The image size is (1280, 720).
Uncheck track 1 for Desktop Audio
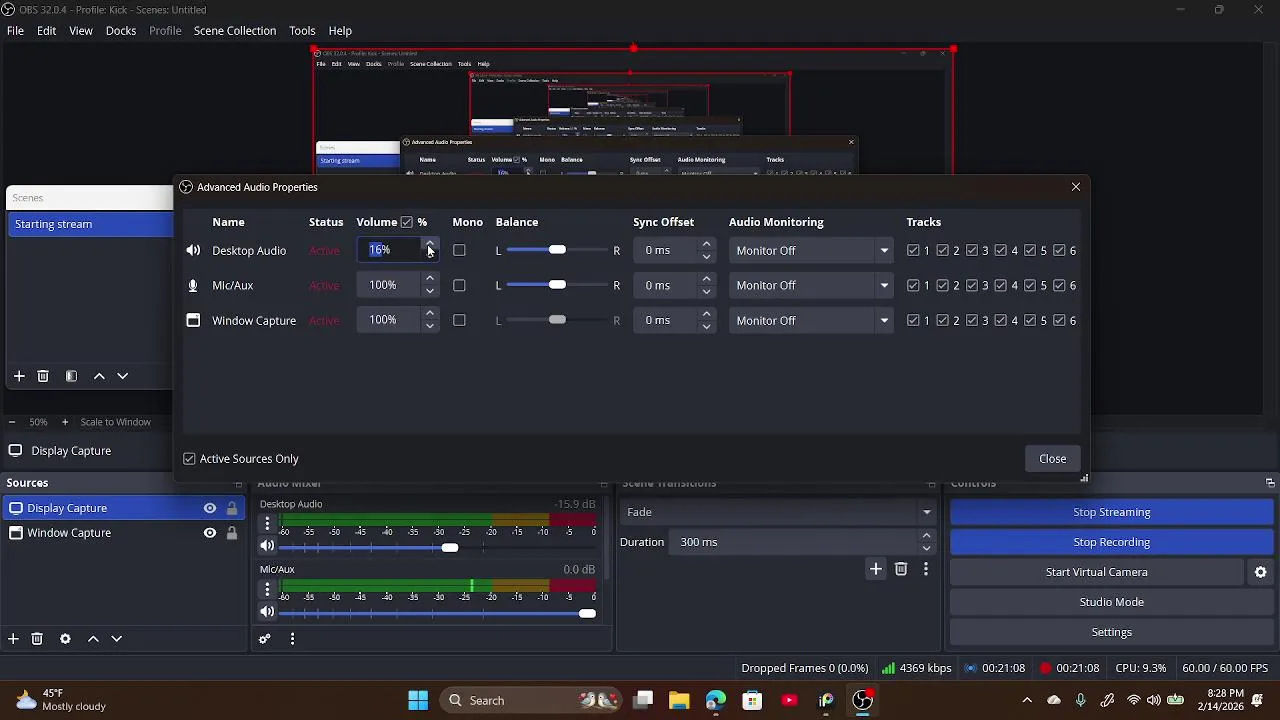click(913, 251)
